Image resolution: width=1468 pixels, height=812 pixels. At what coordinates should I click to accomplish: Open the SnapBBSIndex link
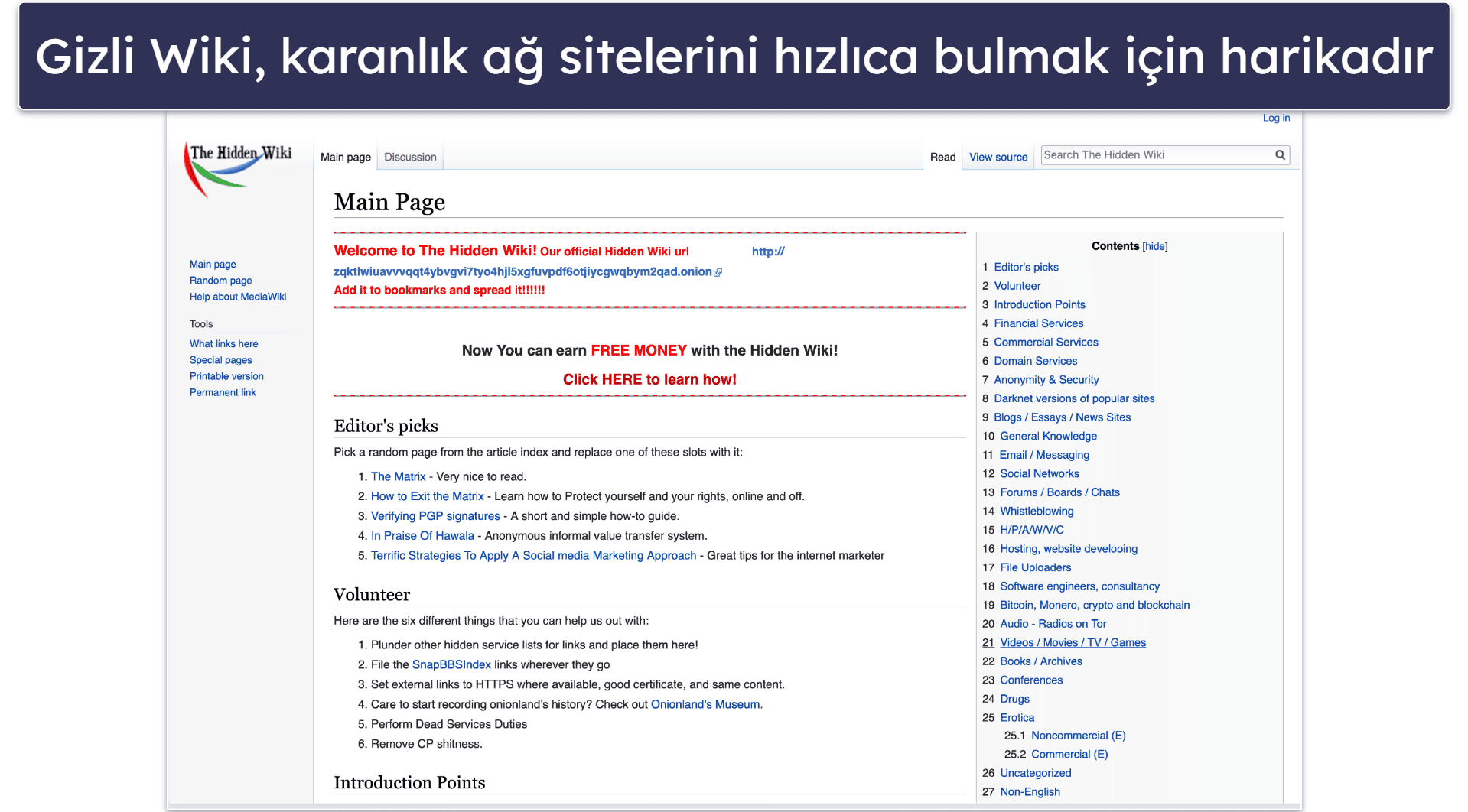click(x=451, y=665)
